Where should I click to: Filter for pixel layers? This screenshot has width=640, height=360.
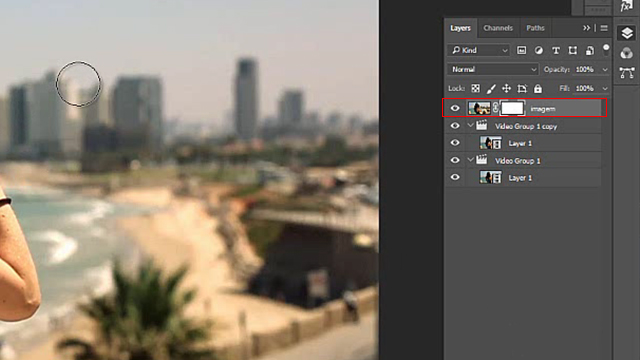(x=522, y=50)
